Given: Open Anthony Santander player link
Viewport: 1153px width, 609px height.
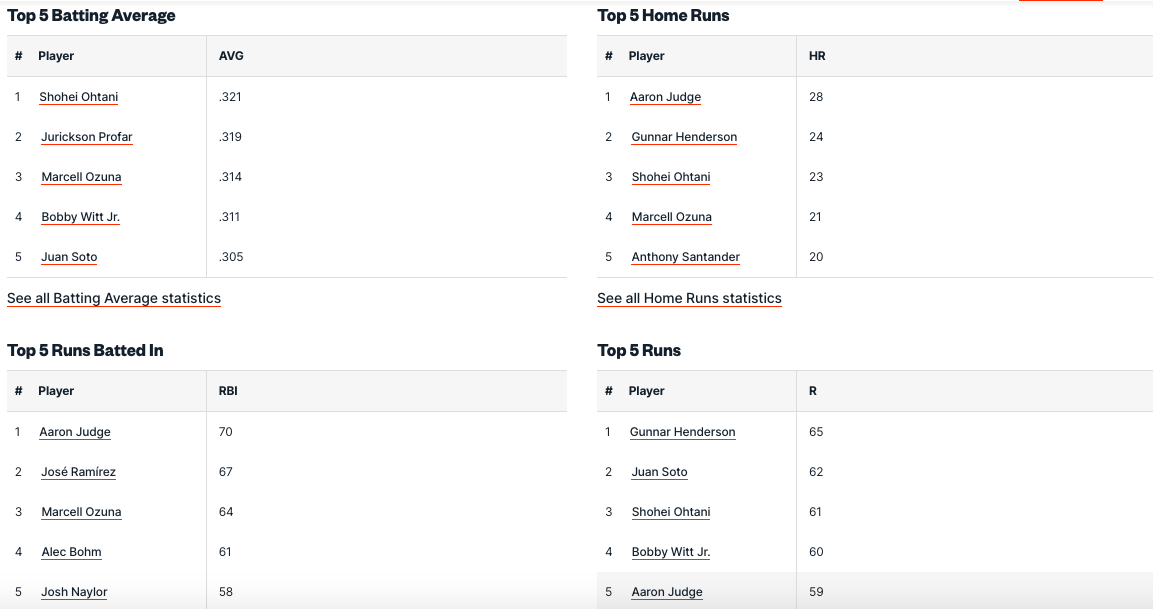Looking at the screenshot, I should point(686,257).
